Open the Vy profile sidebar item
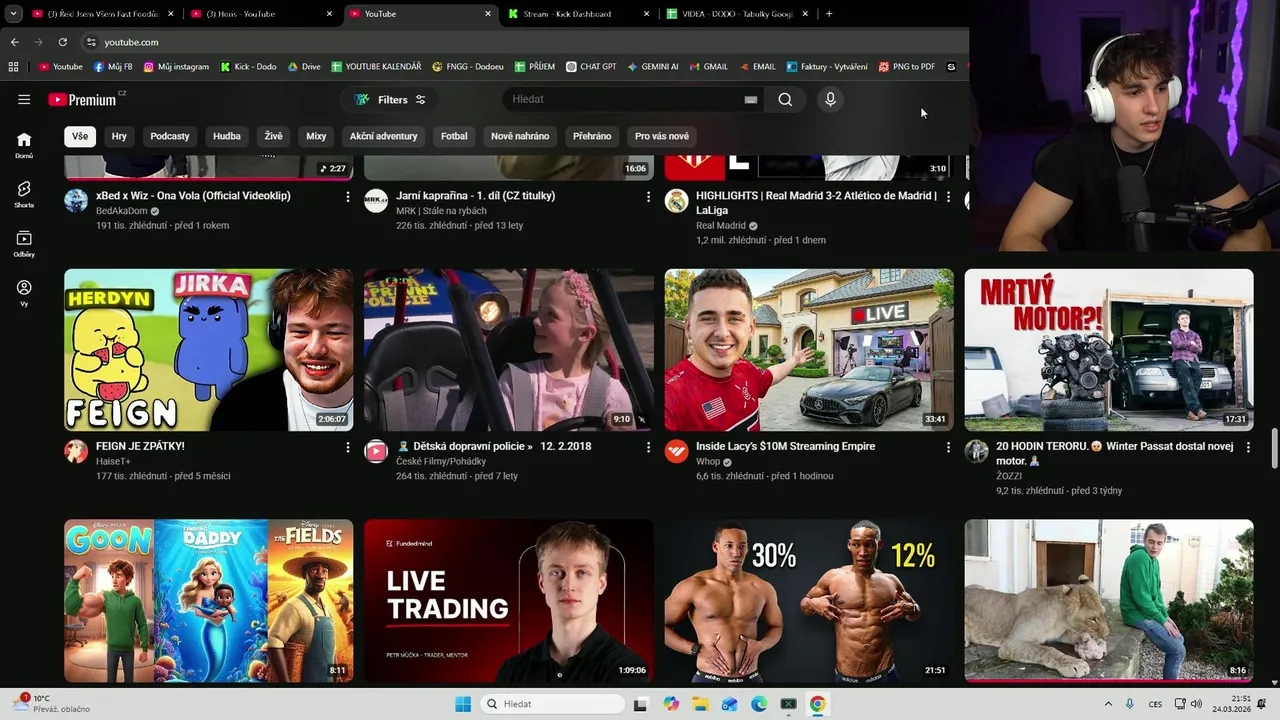Screen dimensions: 1280x720 [x=24, y=293]
